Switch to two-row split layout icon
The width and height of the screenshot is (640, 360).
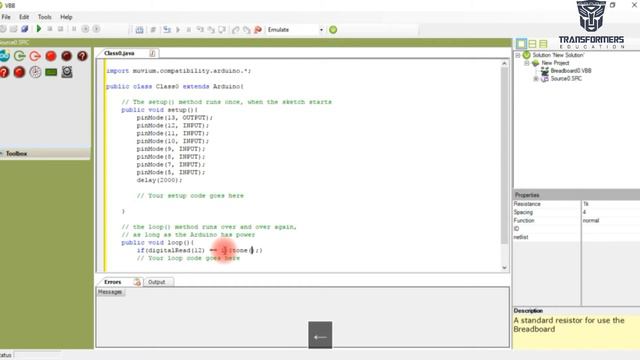(x=532, y=43)
